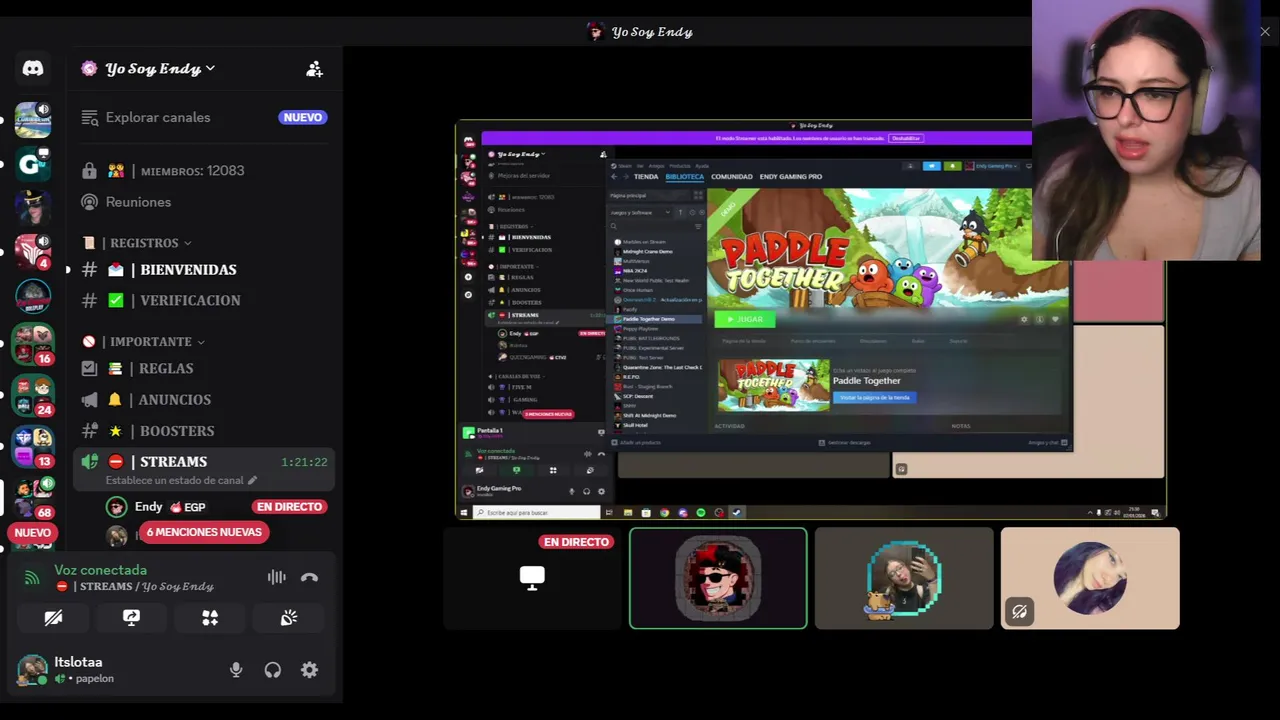Click the disconnect from voice phone icon
The image size is (1280, 720).
[x=309, y=577]
